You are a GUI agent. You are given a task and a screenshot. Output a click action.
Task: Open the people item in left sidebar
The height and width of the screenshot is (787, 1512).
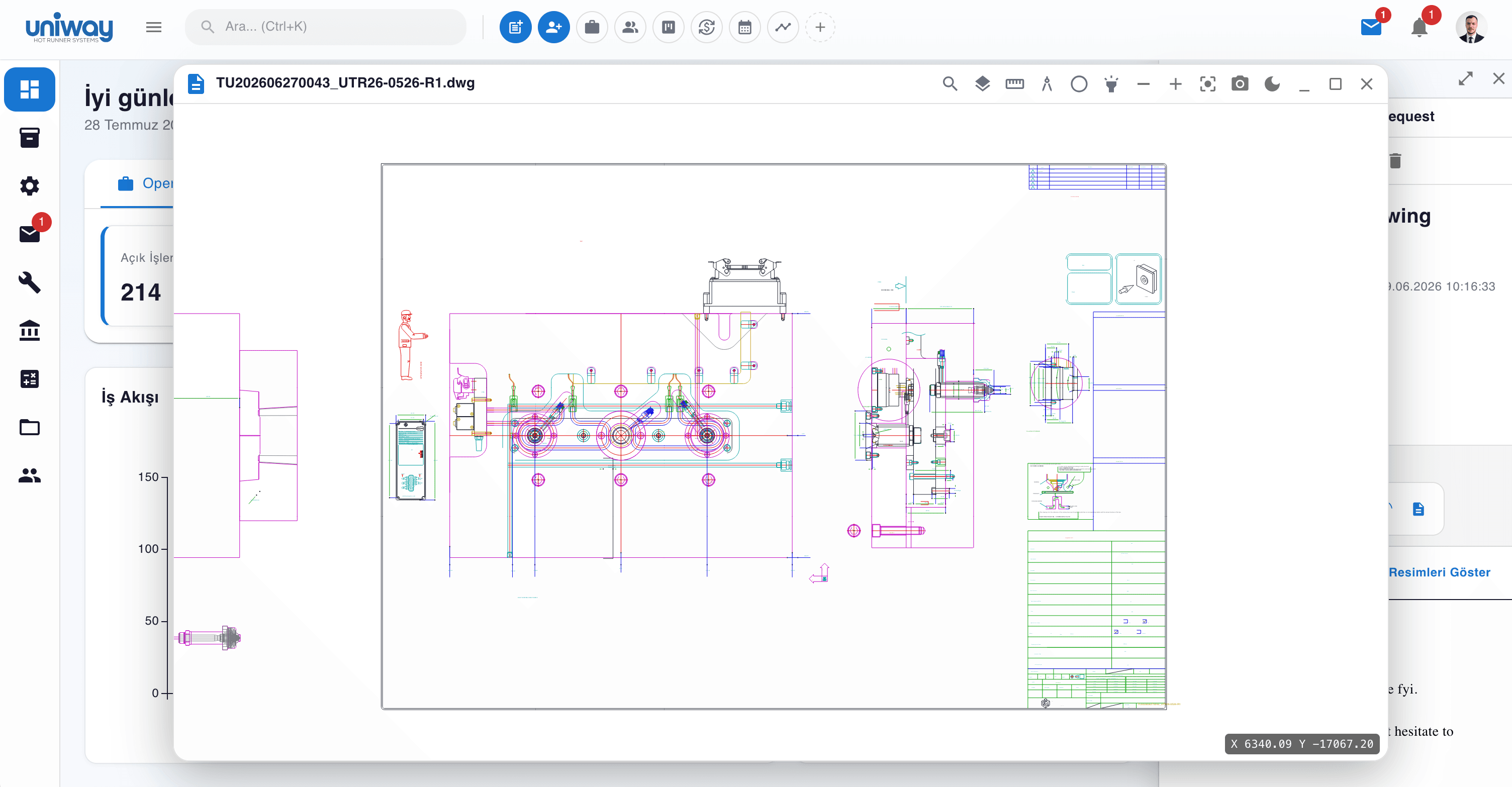(x=29, y=475)
